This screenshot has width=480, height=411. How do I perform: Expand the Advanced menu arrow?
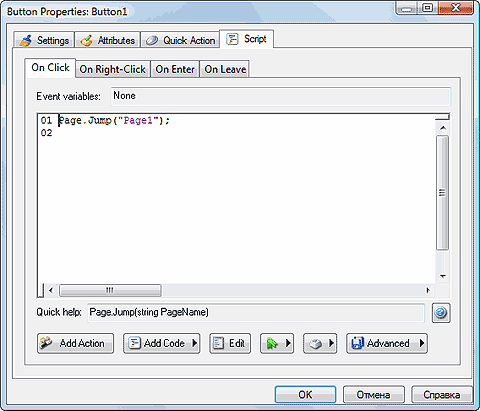click(x=422, y=343)
